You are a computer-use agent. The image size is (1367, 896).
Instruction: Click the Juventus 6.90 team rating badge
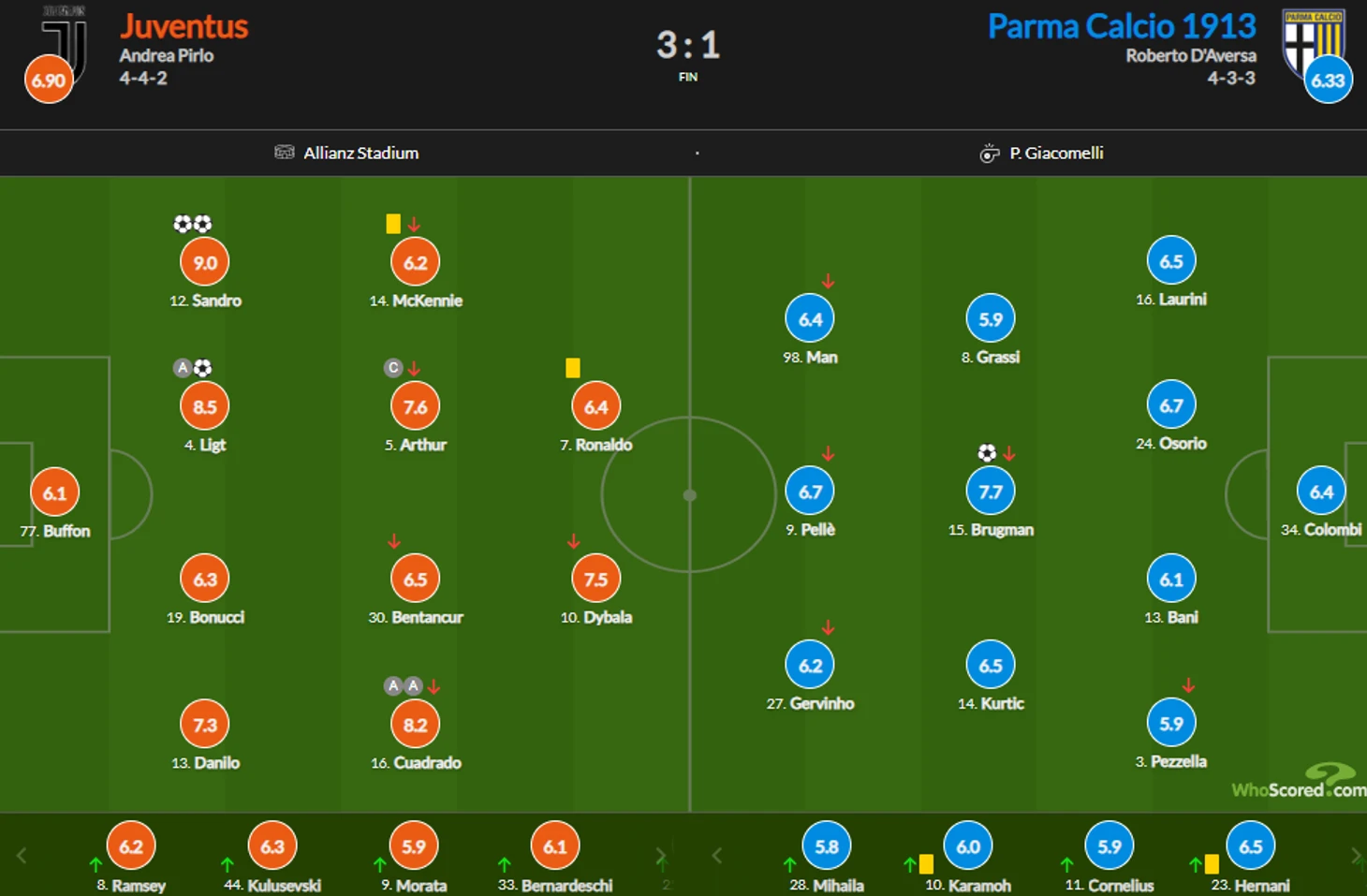pyautogui.click(x=49, y=80)
